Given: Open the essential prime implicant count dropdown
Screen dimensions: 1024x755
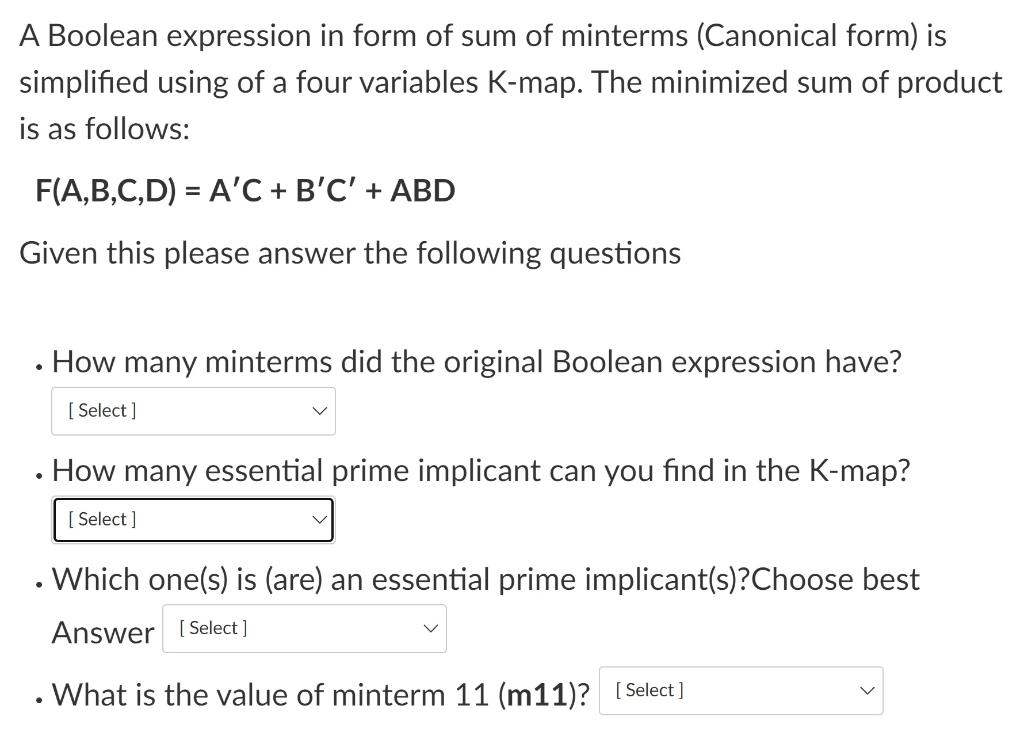Looking at the screenshot, I should pos(193,520).
